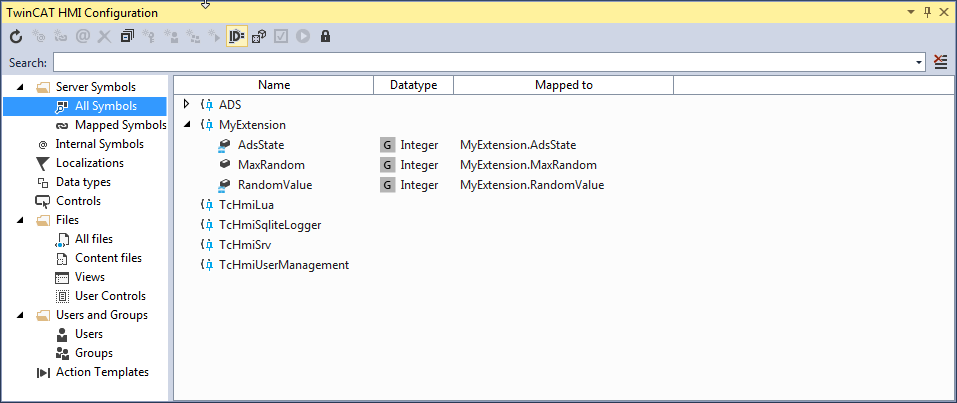Collapse the Server Symbols tree node

[20, 87]
